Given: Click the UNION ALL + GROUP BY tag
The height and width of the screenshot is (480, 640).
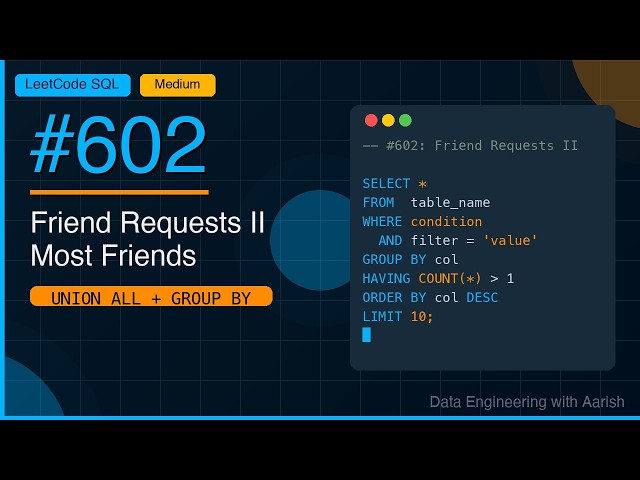Looking at the screenshot, I should [x=151, y=297].
